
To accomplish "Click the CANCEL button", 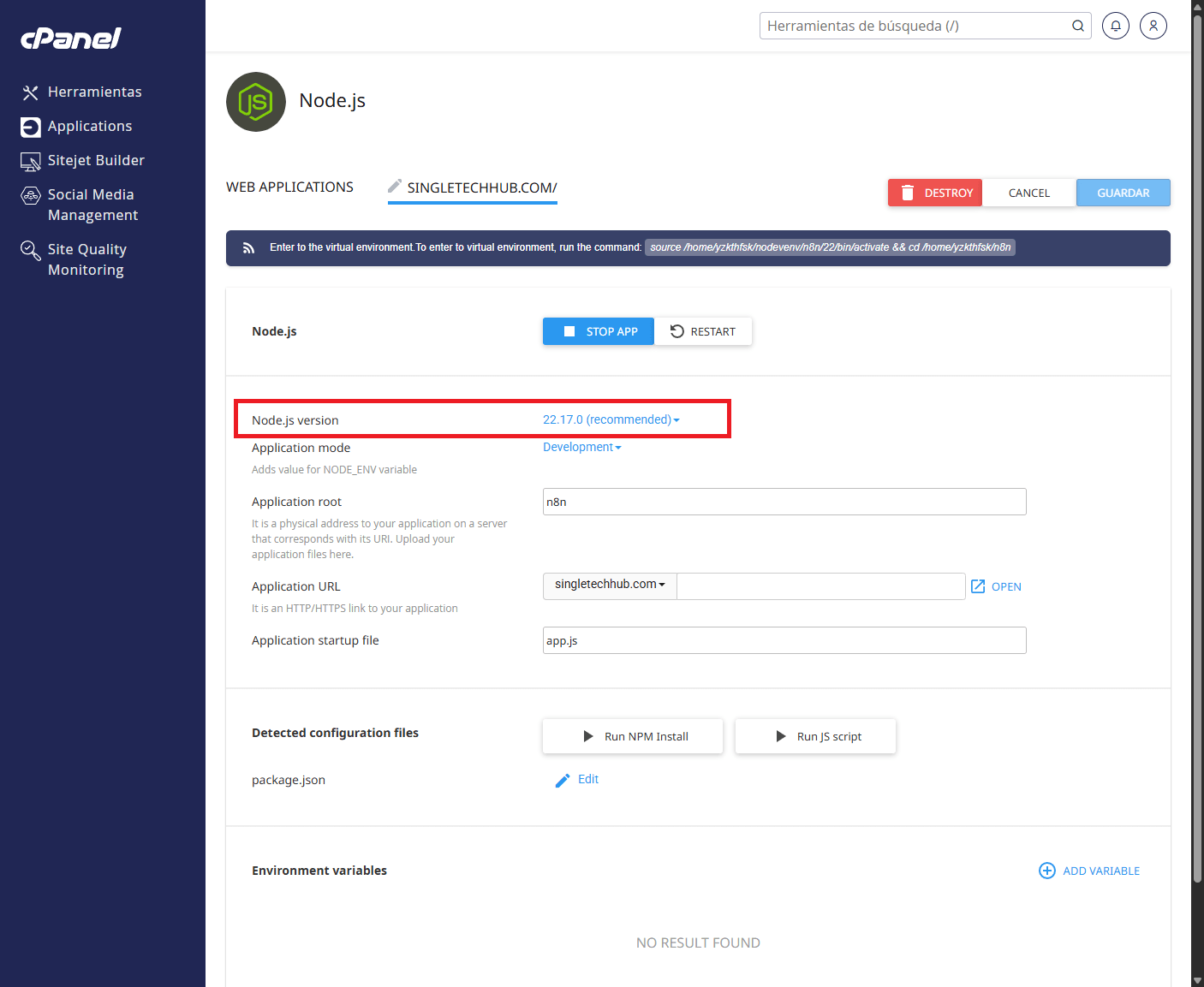I will point(1029,193).
